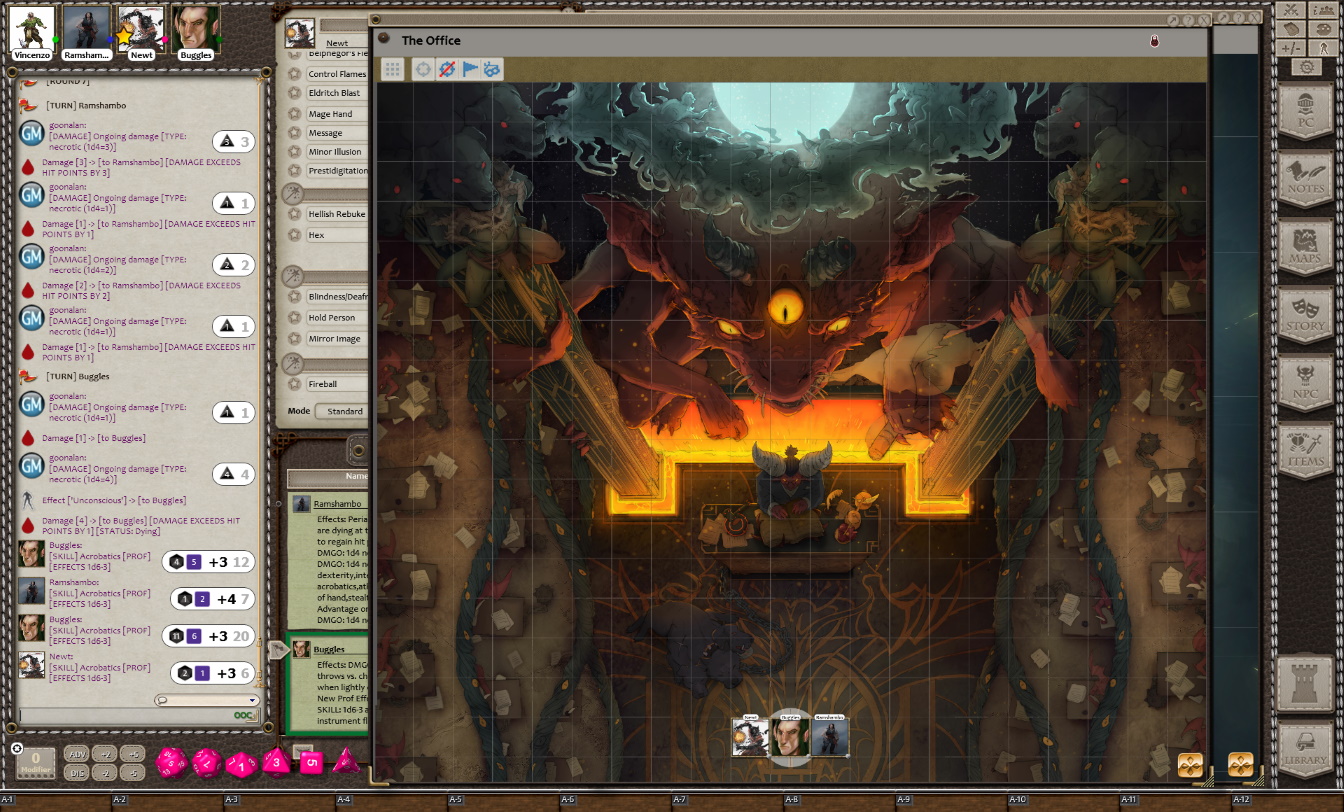The width and height of the screenshot is (1344, 812).
Task: Toggle the map grid toolbar icon
Action: pyautogui.click(x=393, y=69)
